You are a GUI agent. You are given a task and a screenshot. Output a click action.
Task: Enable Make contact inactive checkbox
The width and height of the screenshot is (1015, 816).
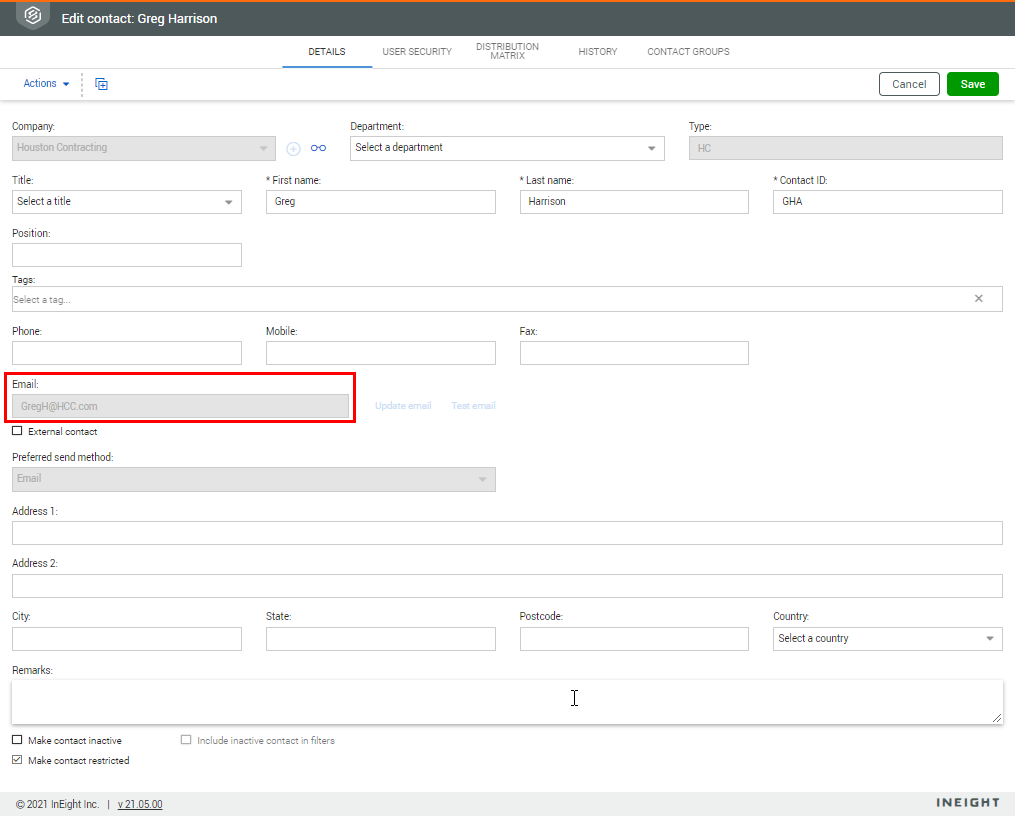click(x=17, y=741)
